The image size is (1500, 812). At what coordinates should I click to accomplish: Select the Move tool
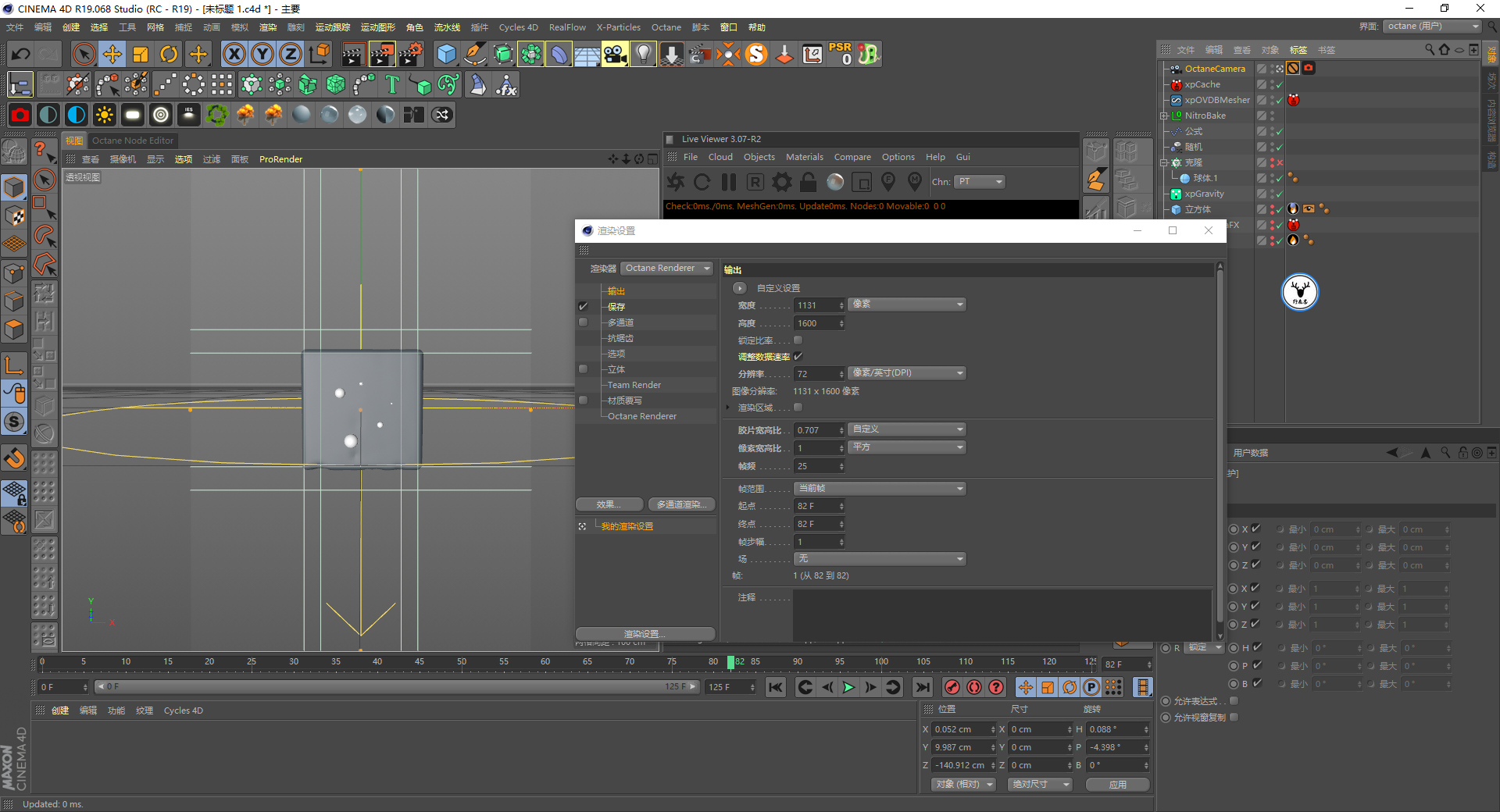click(x=112, y=54)
